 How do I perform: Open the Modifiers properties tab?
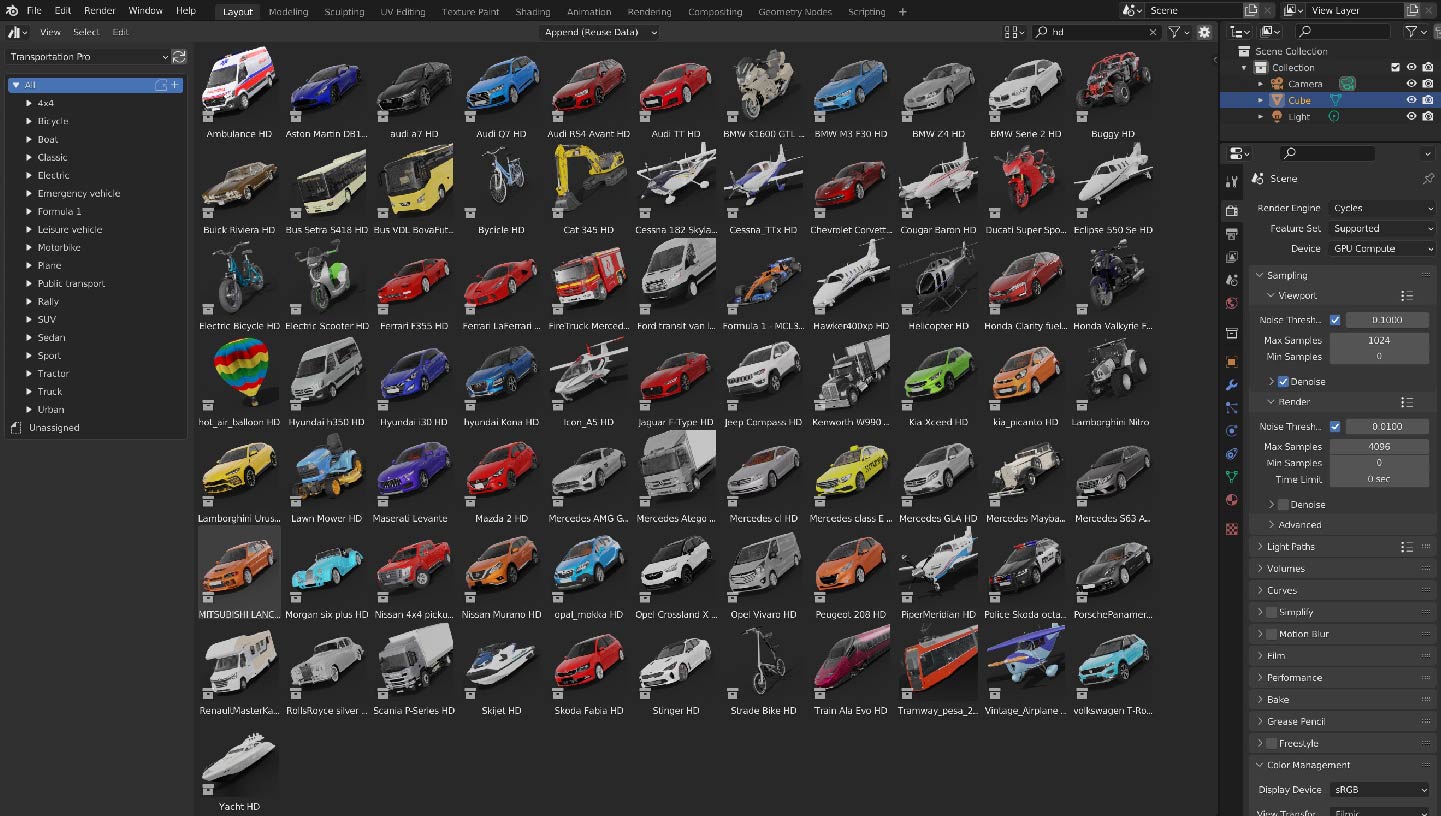click(1232, 385)
